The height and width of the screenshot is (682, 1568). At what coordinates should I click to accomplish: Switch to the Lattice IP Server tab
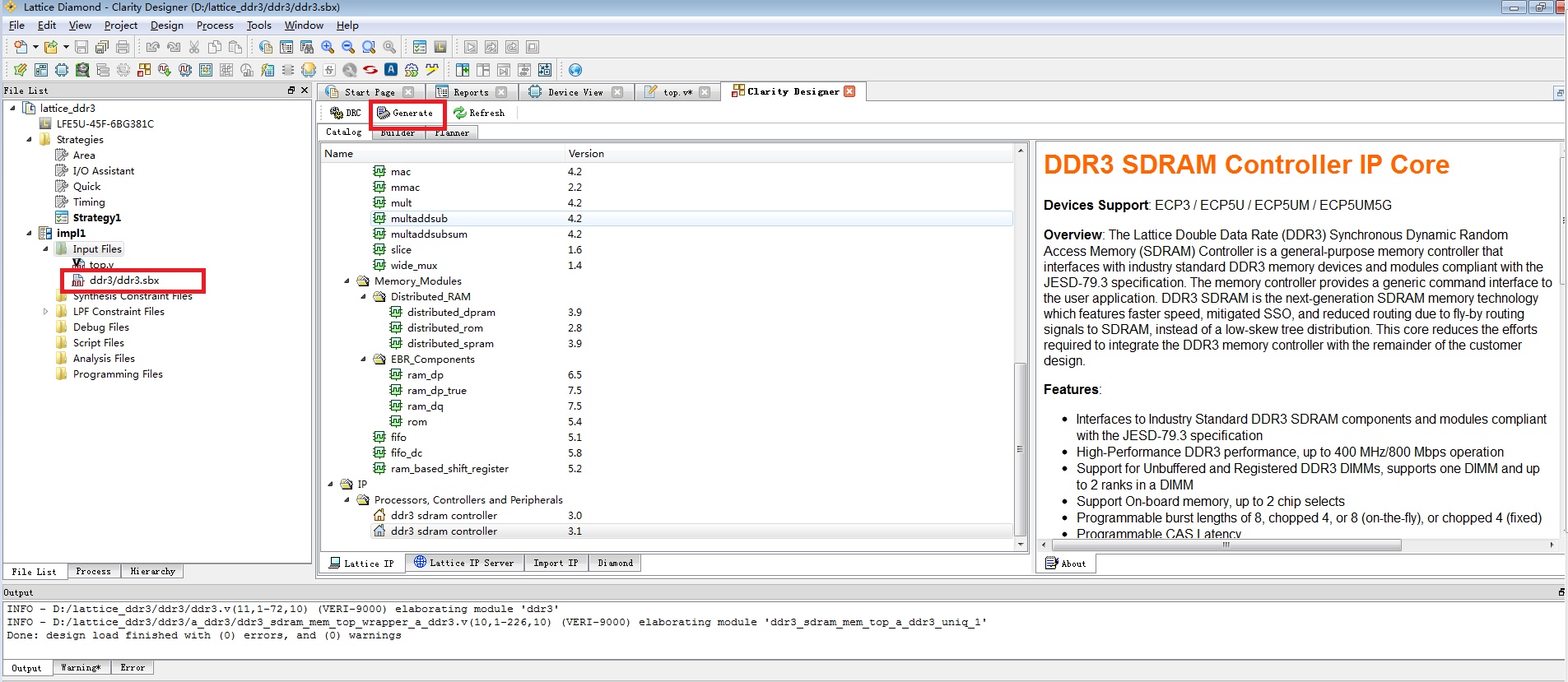(x=463, y=563)
